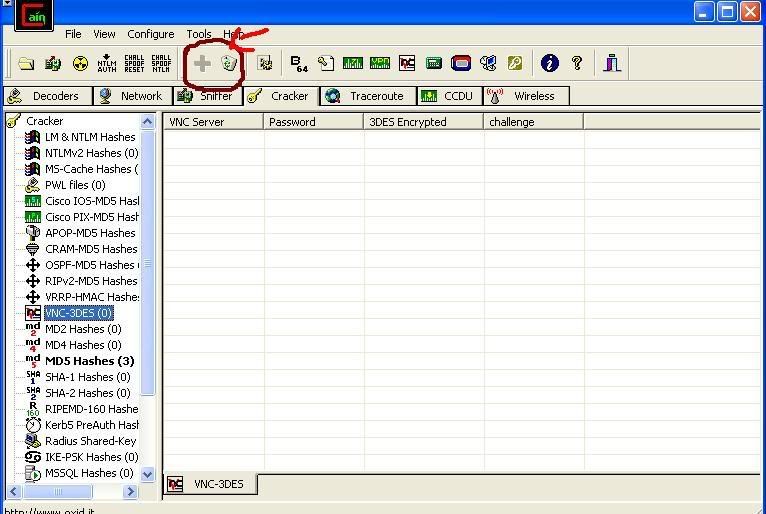This screenshot has width=766, height=514.
Task: Select VRRP-HMAC Hashes entry
Action: tap(92, 297)
